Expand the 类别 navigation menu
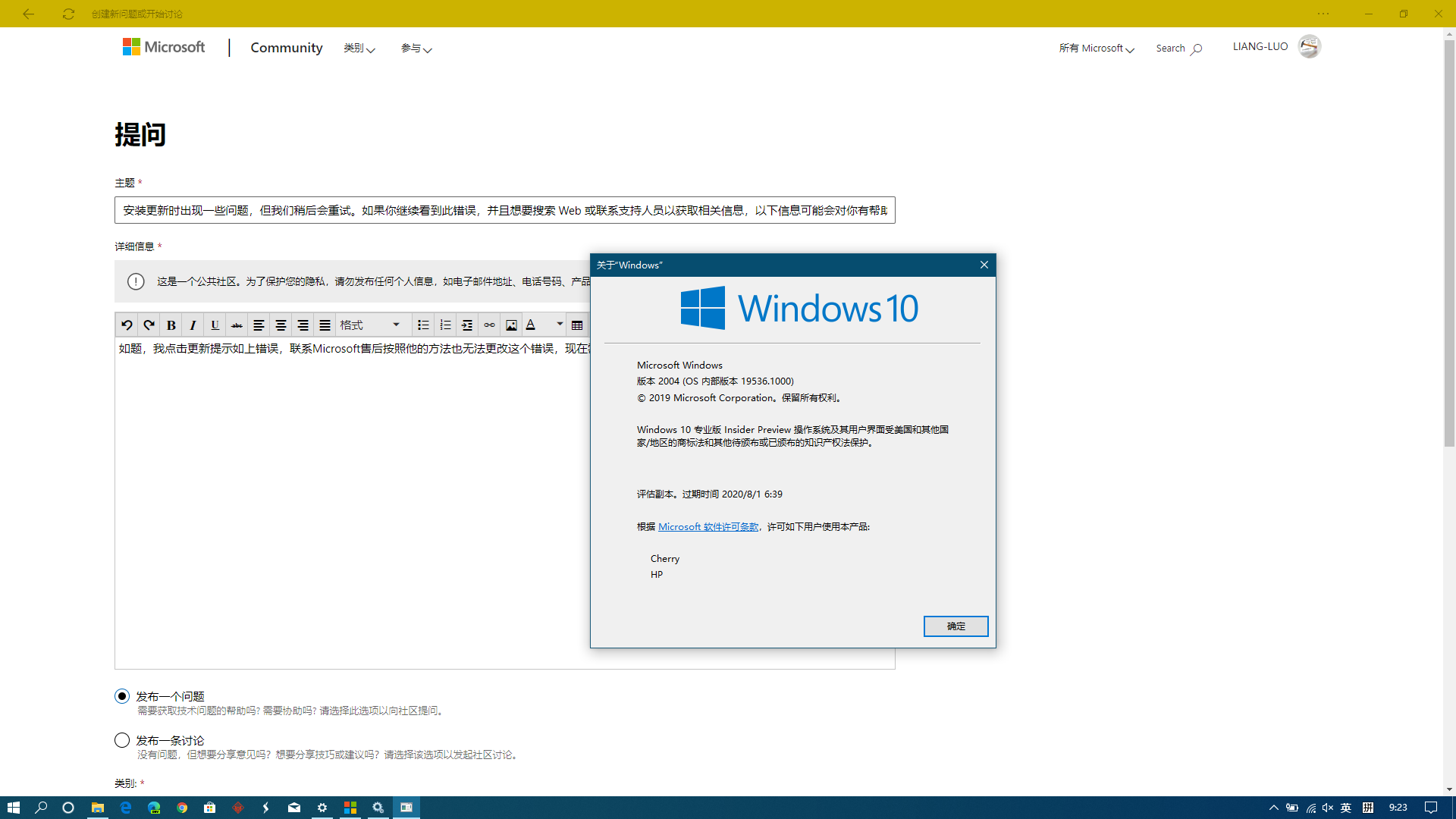1456x819 pixels. coord(359,48)
